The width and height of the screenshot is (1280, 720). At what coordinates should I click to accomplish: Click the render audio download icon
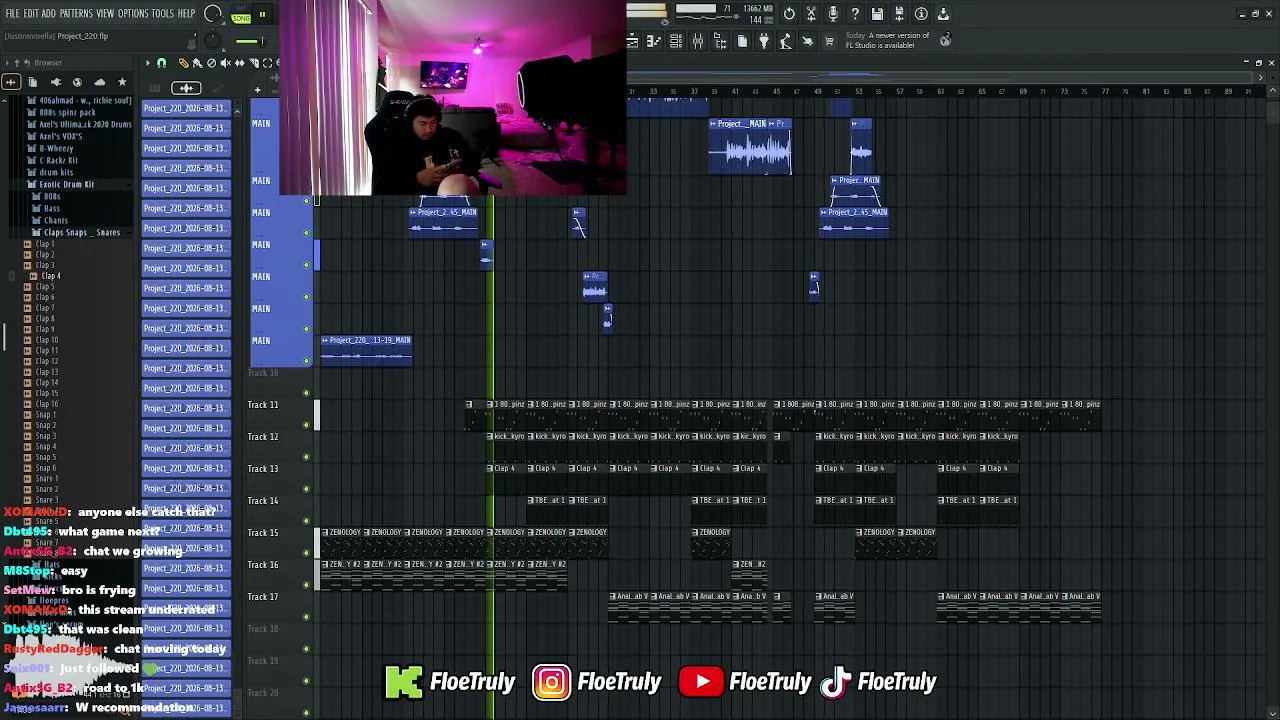pyautogui.click(x=943, y=14)
